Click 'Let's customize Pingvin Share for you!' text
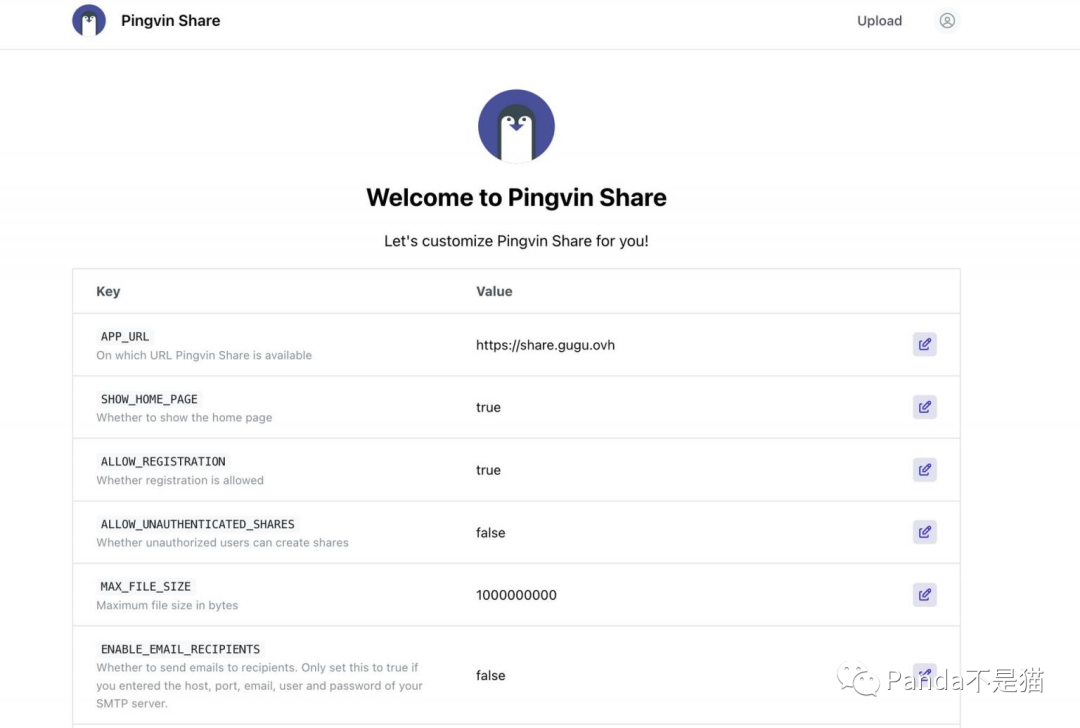Viewport: 1080px width, 728px height. 516,241
